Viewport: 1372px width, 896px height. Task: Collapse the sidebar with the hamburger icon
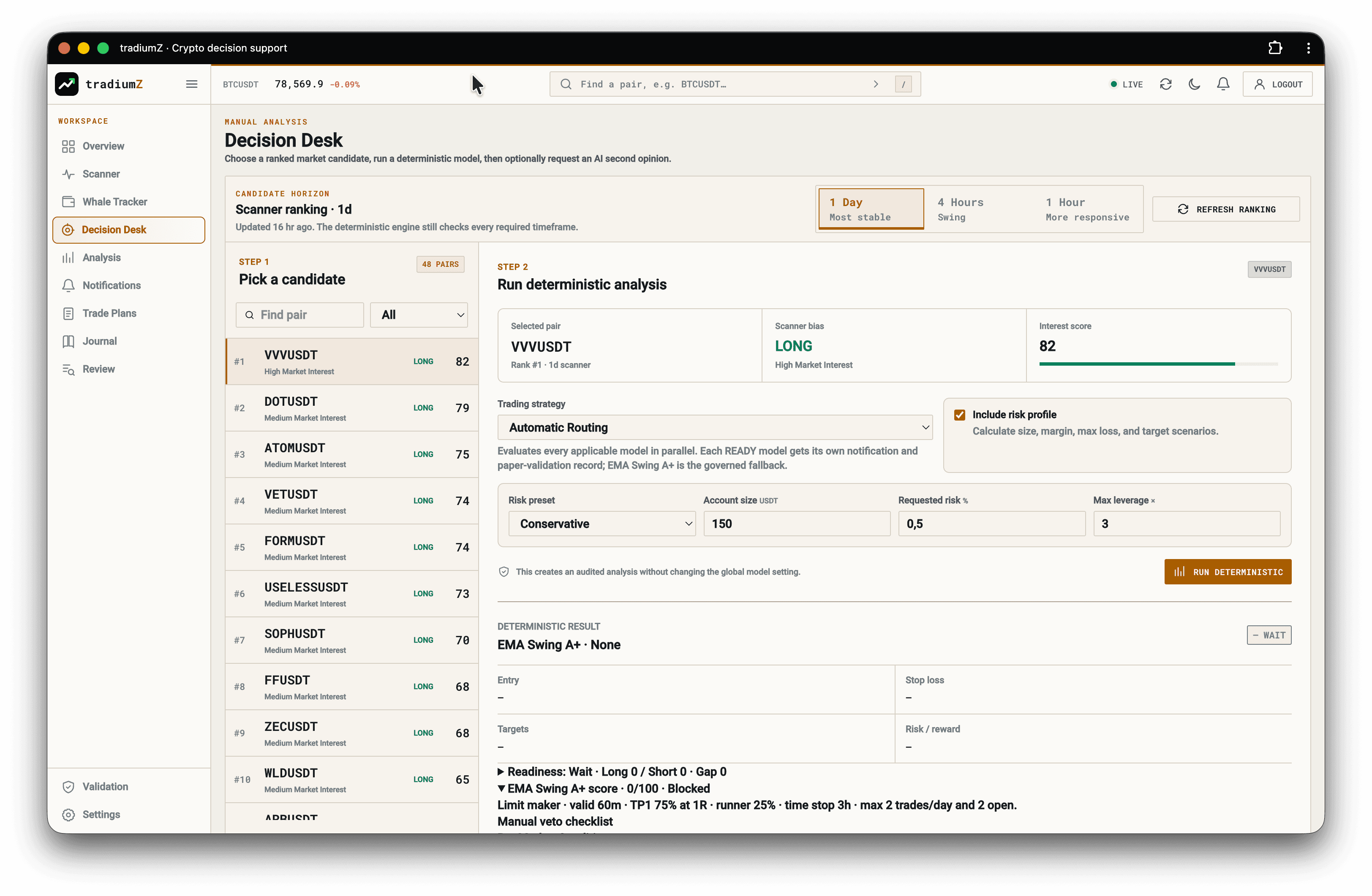[191, 84]
